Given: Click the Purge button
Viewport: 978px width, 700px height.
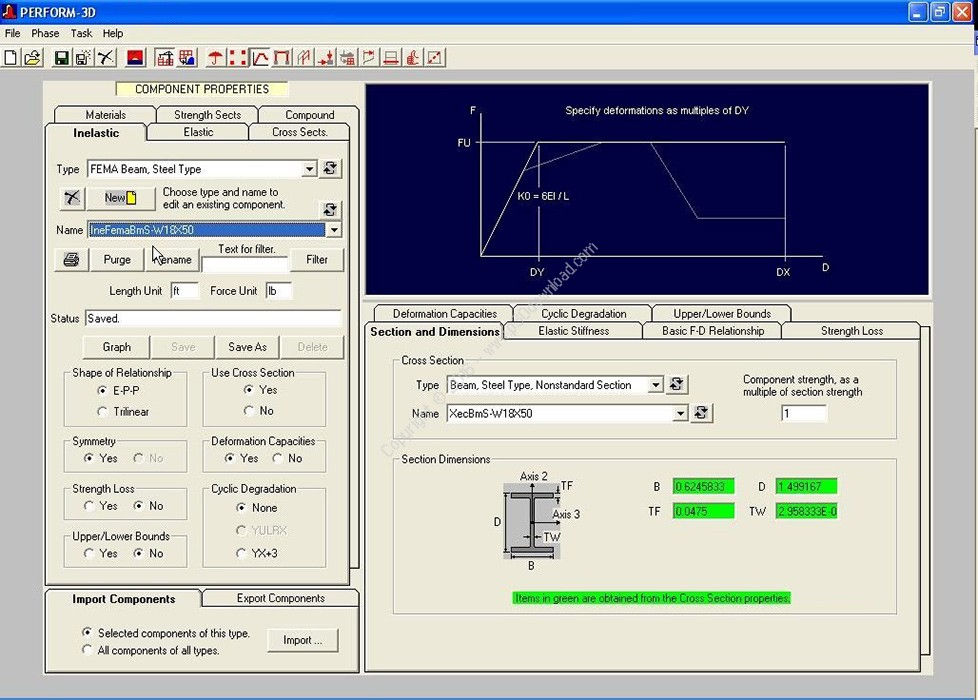Looking at the screenshot, I should pos(117,260).
